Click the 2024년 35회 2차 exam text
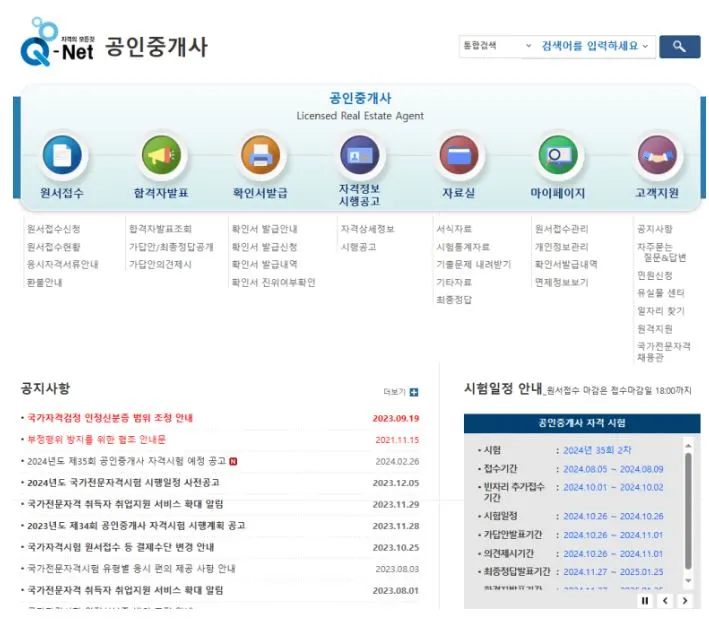Image resolution: width=709 pixels, height=622 pixels. click(x=597, y=450)
